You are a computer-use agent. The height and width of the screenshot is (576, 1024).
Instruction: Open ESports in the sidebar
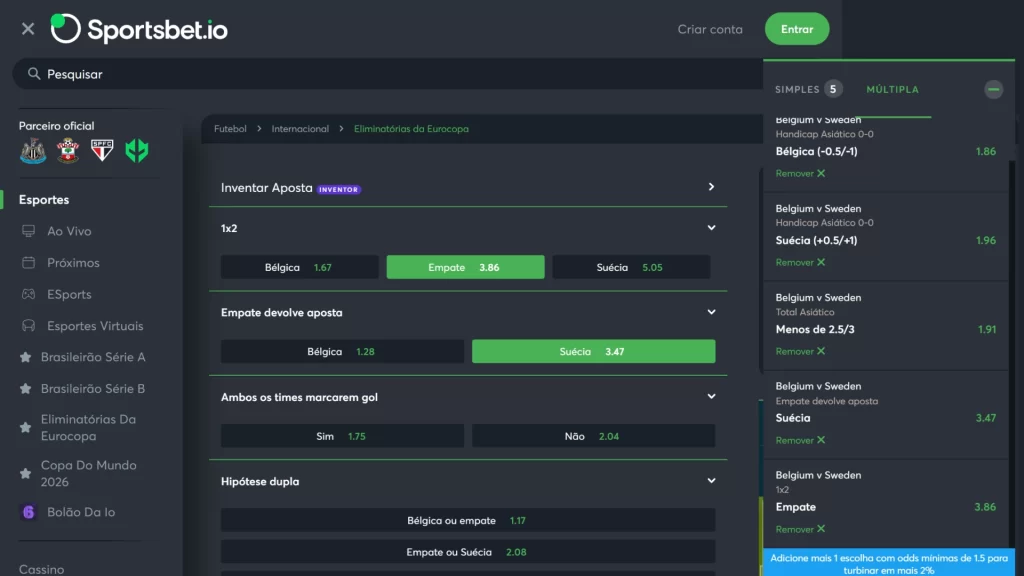[69, 294]
